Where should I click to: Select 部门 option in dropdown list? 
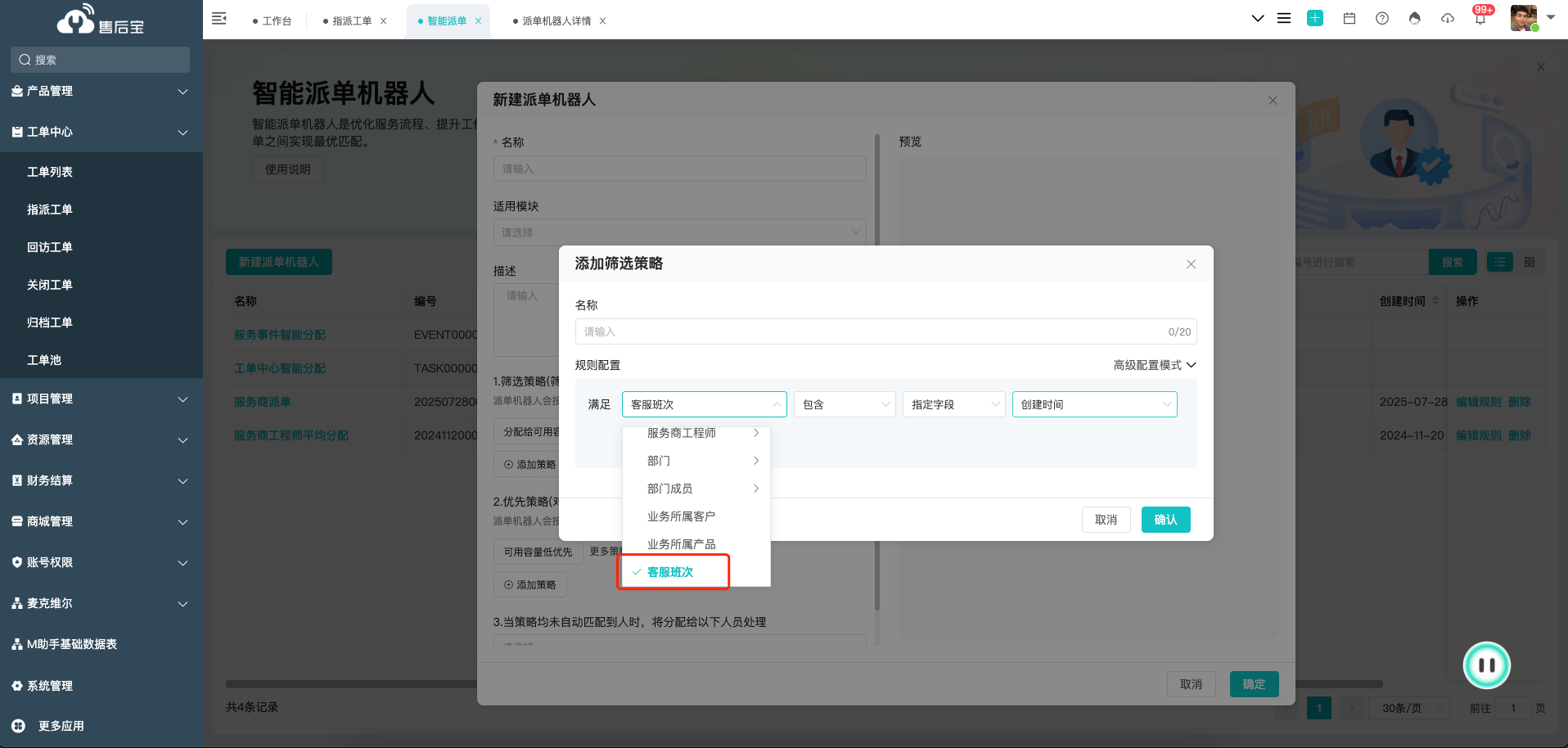click(x=696, y=461)
